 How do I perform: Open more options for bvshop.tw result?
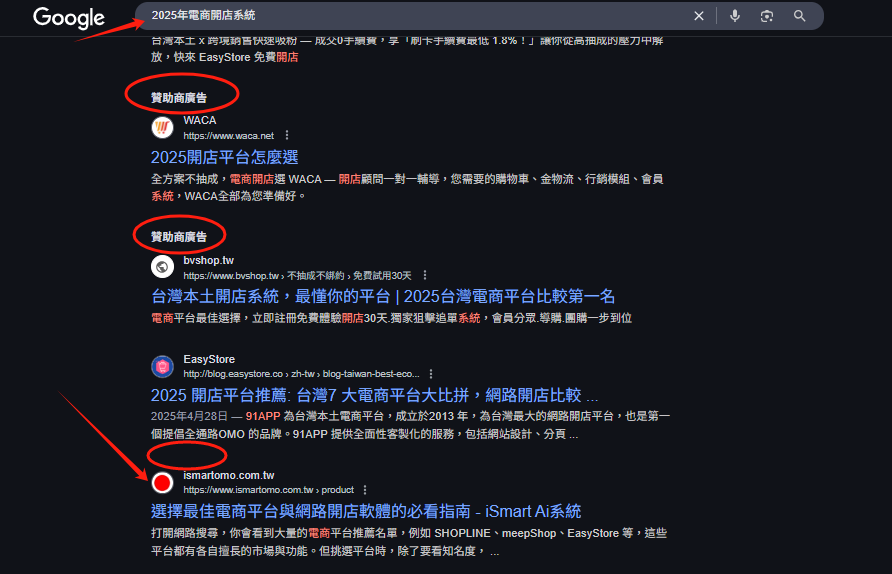[425, 275]
